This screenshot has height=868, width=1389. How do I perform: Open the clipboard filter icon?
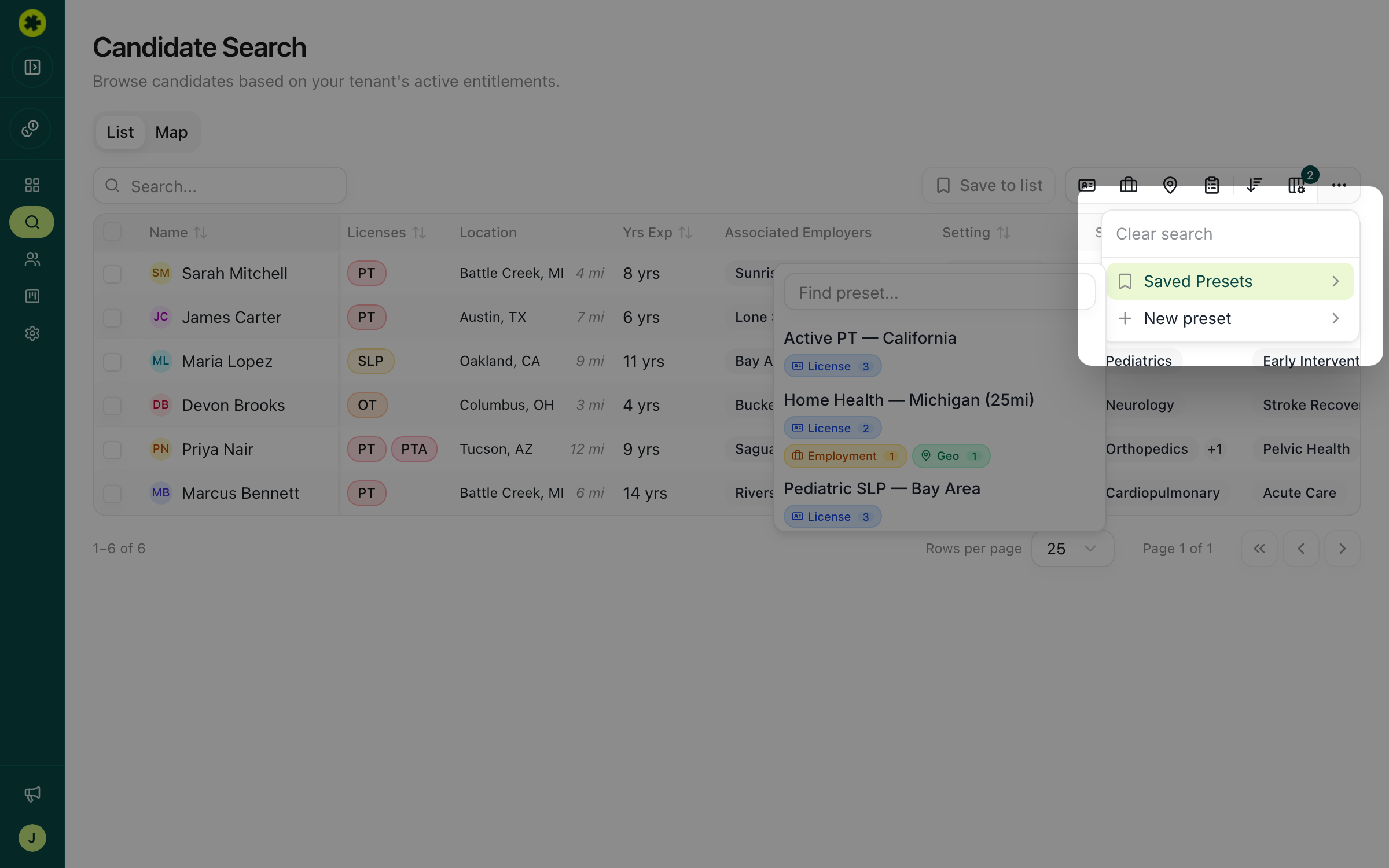(x=1212, y=185)
